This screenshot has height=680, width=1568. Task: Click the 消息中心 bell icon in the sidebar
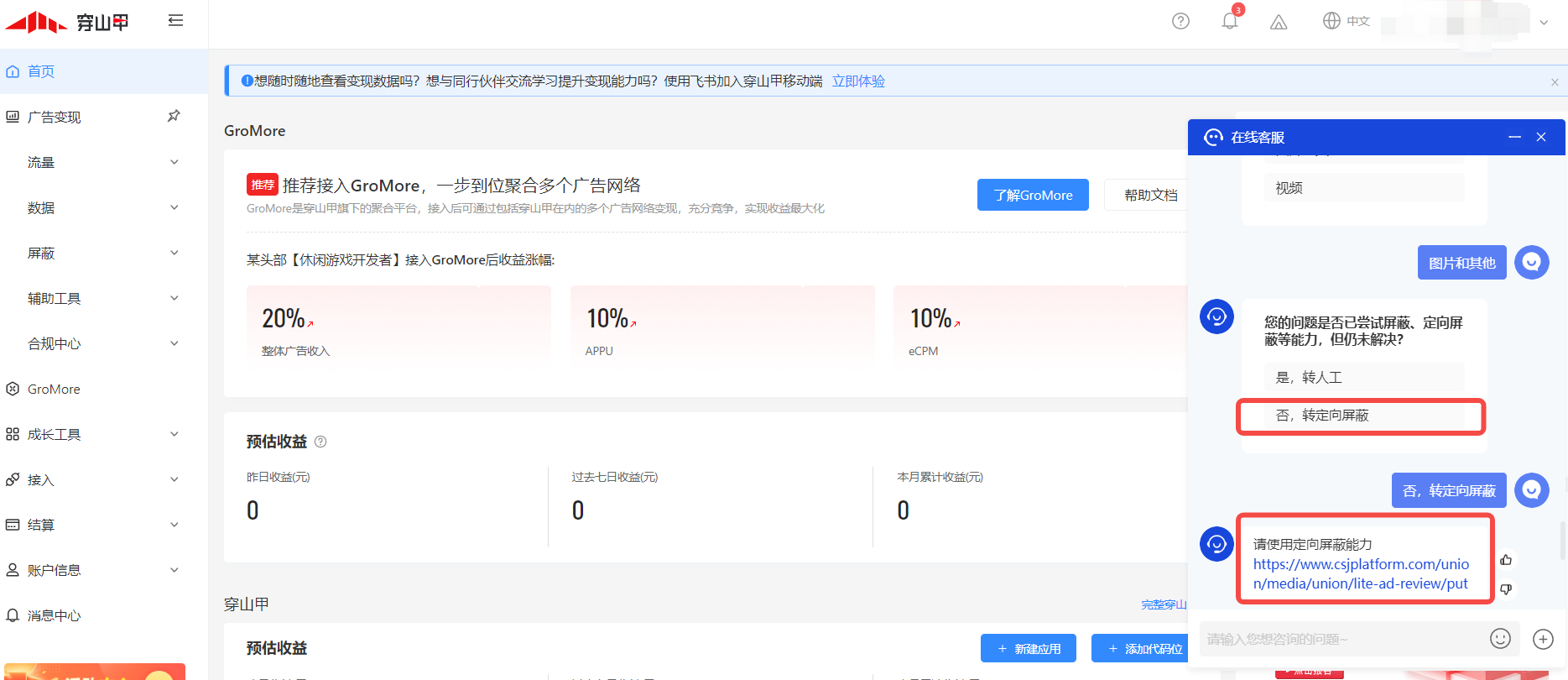pos(13,615)
